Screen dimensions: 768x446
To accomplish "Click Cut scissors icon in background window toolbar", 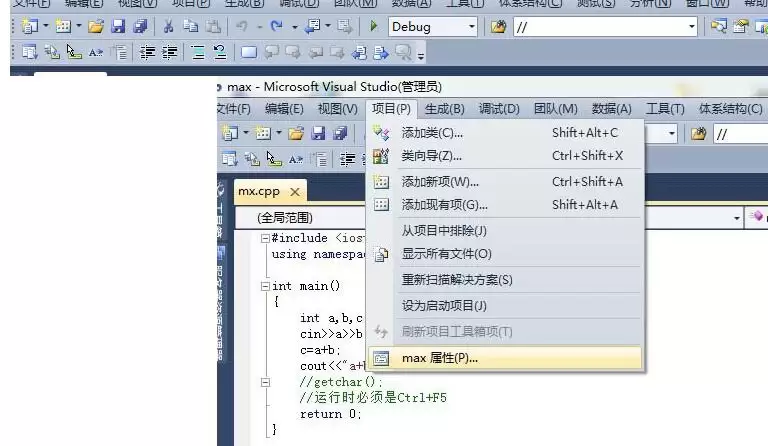I will coord(168,26).
